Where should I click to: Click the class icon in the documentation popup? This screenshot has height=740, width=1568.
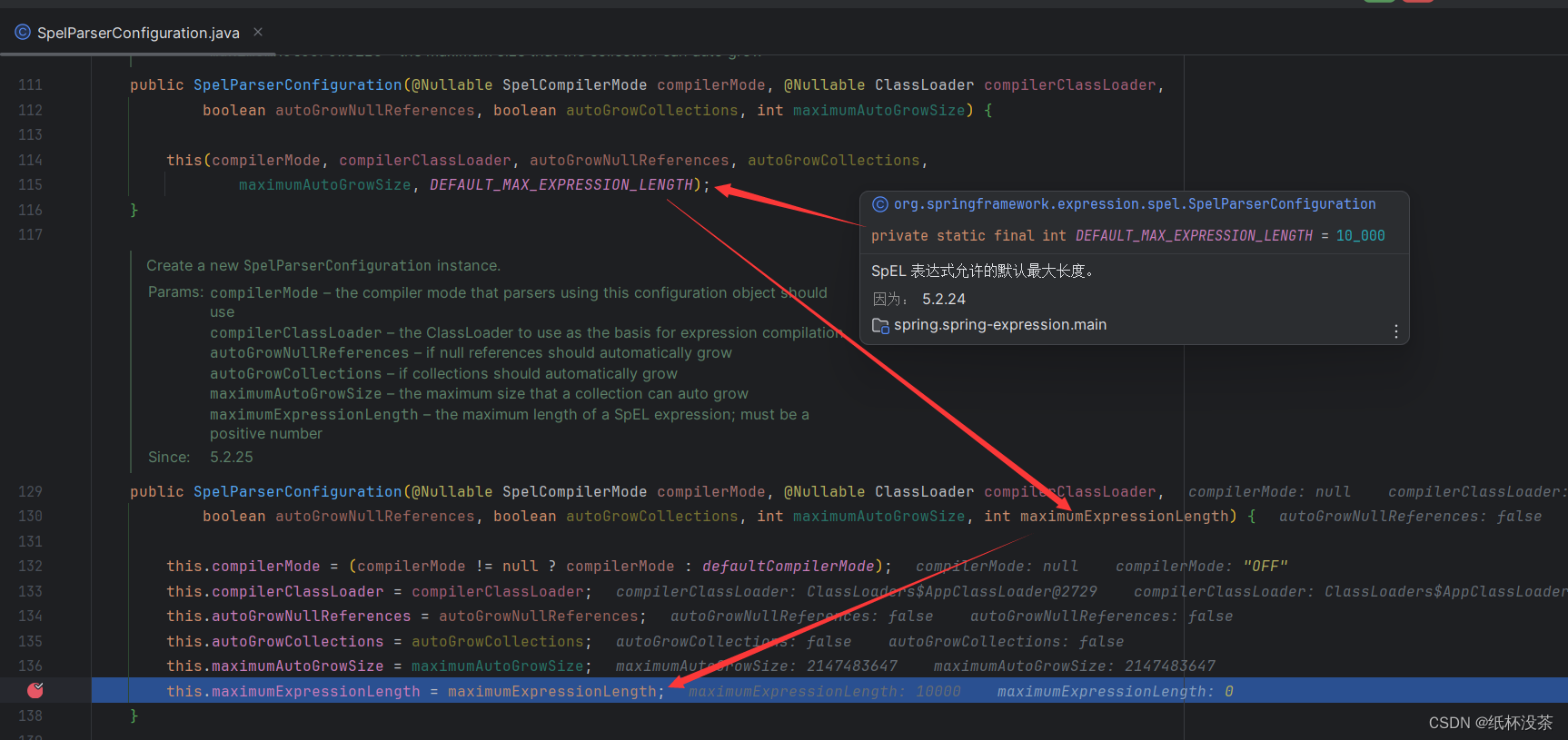pos(879,204)
